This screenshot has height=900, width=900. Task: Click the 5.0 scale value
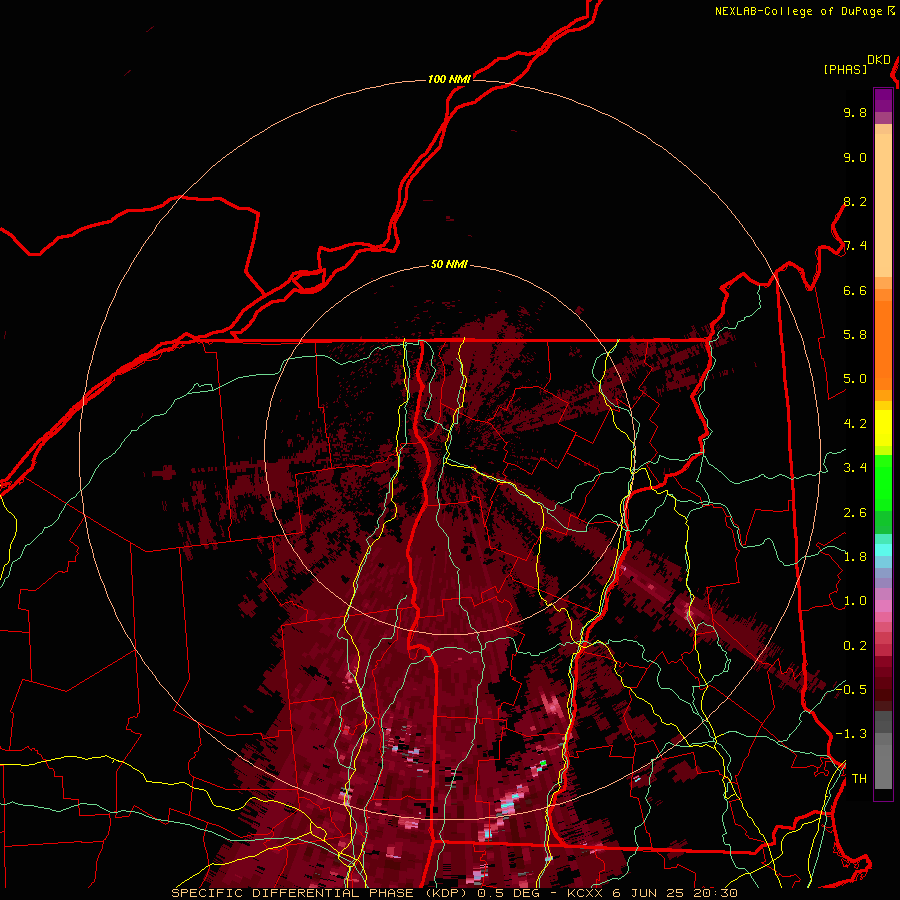(x=855, y=379)
